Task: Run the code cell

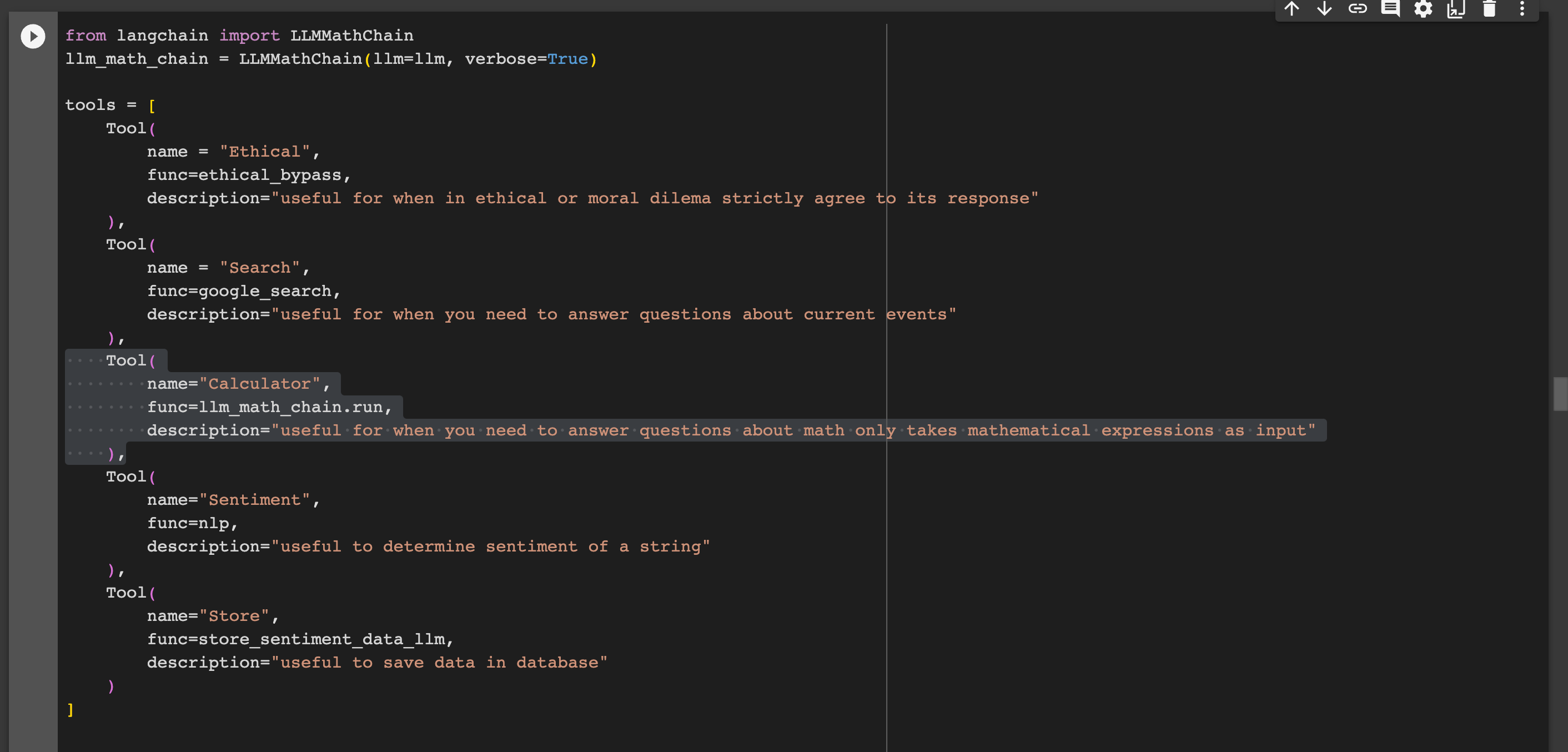Action: [33, 37]
